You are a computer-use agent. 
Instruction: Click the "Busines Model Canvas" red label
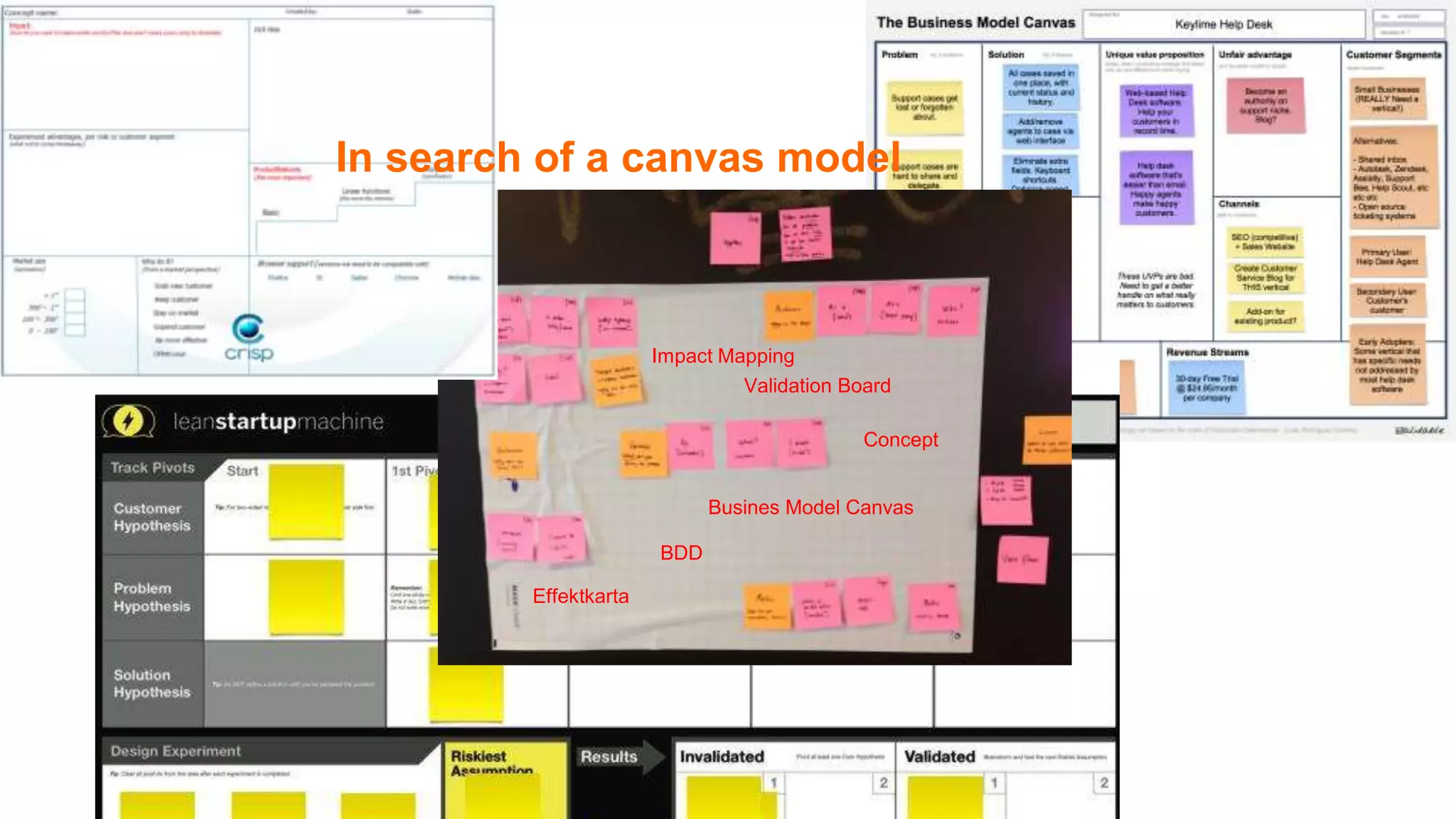point(810,507)
